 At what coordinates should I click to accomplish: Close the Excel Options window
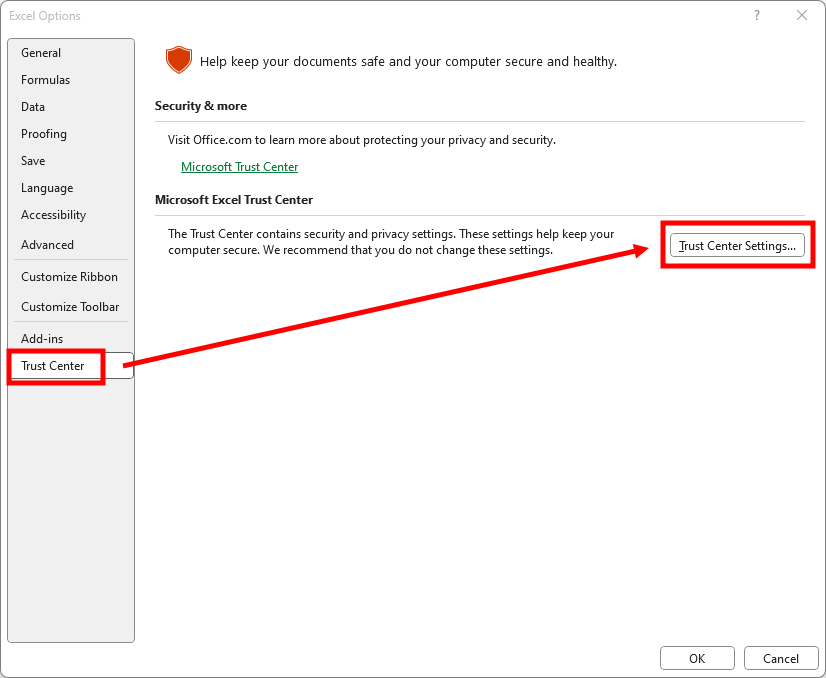click(802, 15)
